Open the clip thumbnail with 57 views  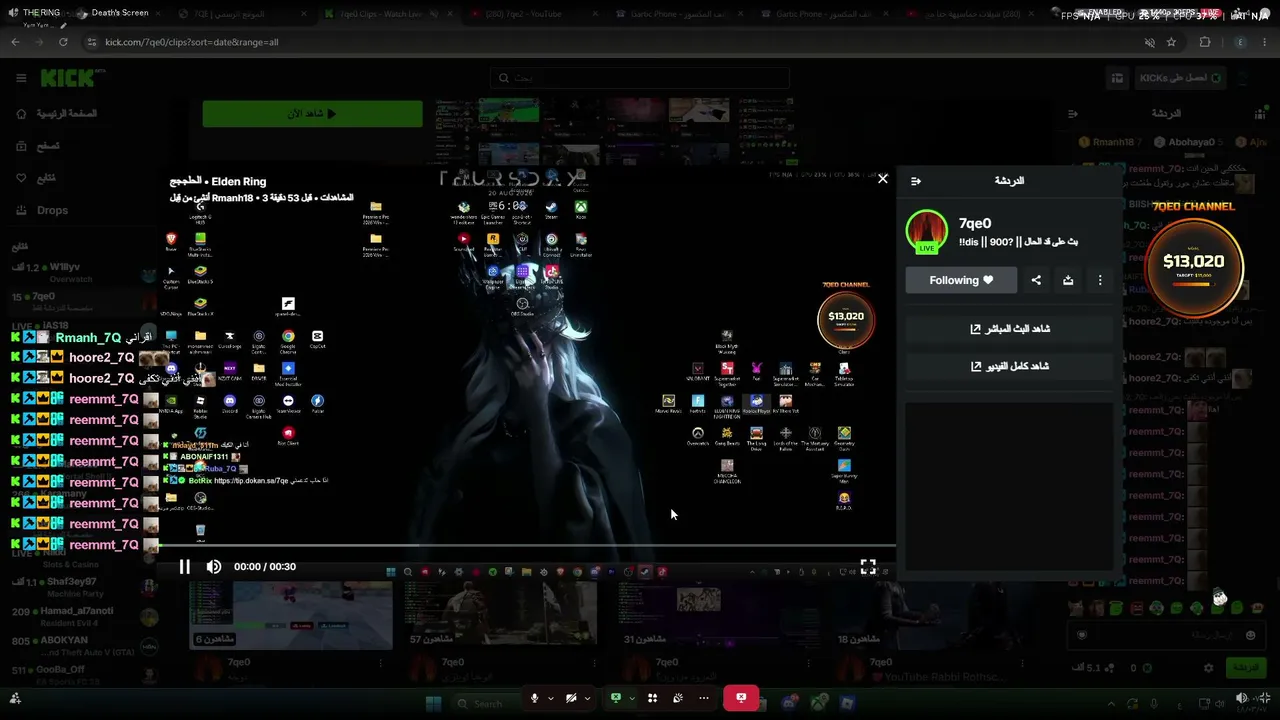(x=500, y=614)
